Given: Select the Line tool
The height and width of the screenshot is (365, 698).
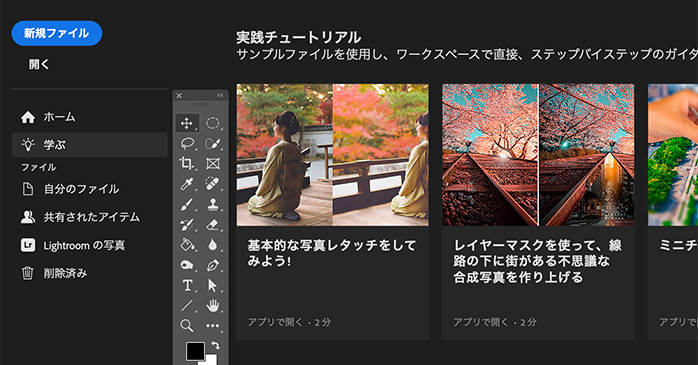Looking at the screenshot, I should click(x=187, y=305).
